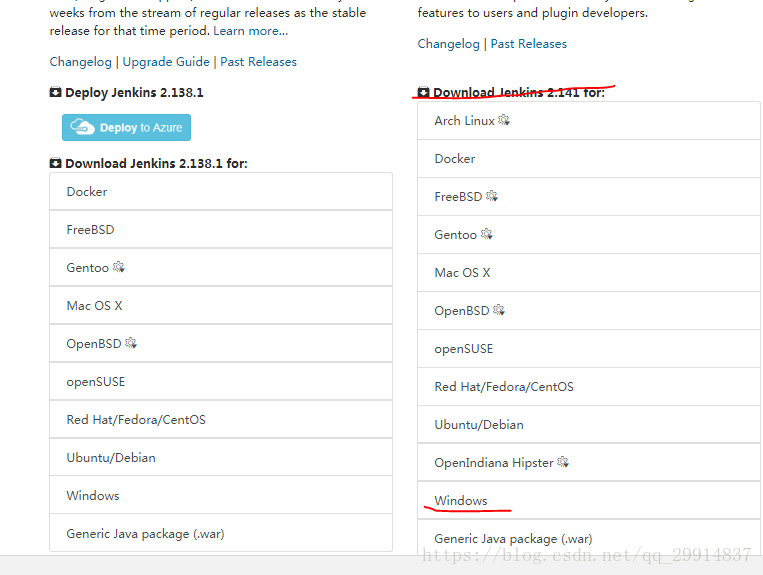
Task: Open the weekly Changelog link
Action: point(449,44)
